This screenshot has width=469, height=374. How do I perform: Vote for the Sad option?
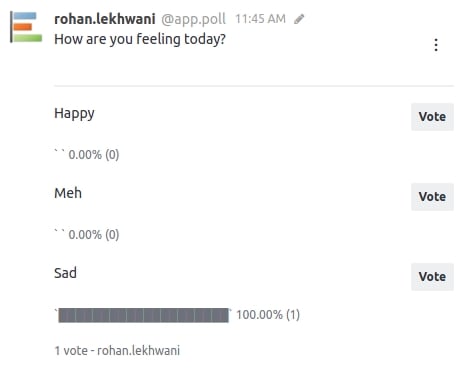pos(432,277)
